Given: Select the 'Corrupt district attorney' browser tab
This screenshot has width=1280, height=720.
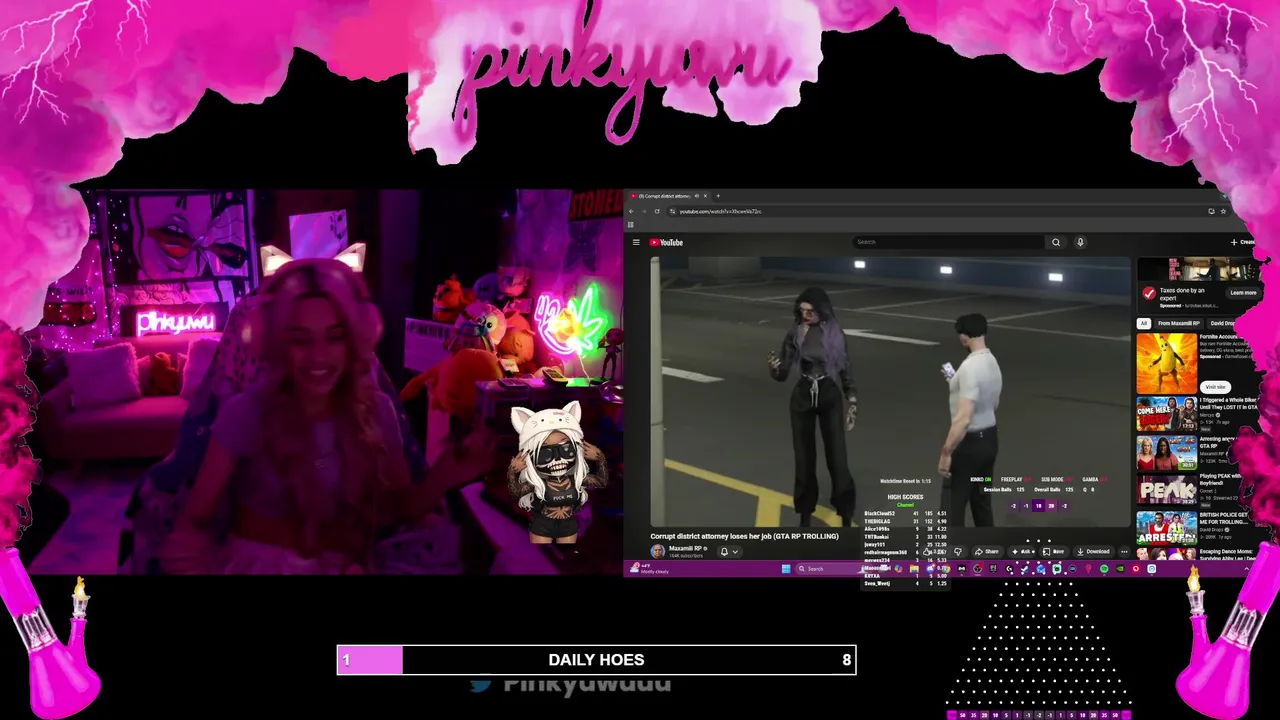Looking at the screenshot, I should click(x=667, y=196).
